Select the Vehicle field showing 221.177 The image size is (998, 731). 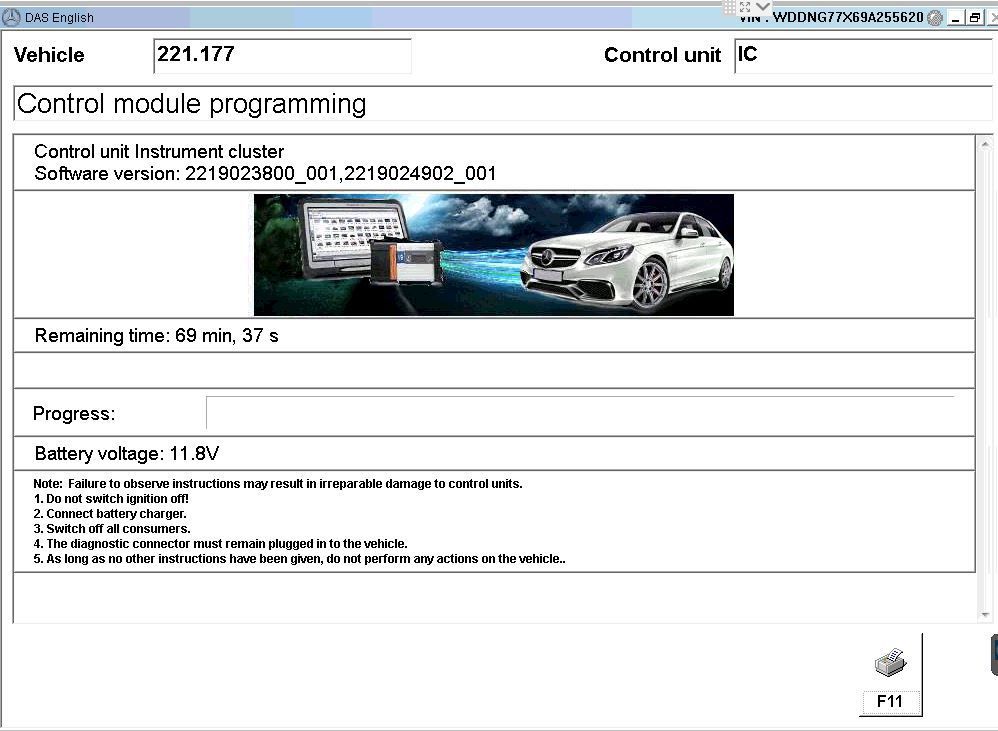[283, 56]
